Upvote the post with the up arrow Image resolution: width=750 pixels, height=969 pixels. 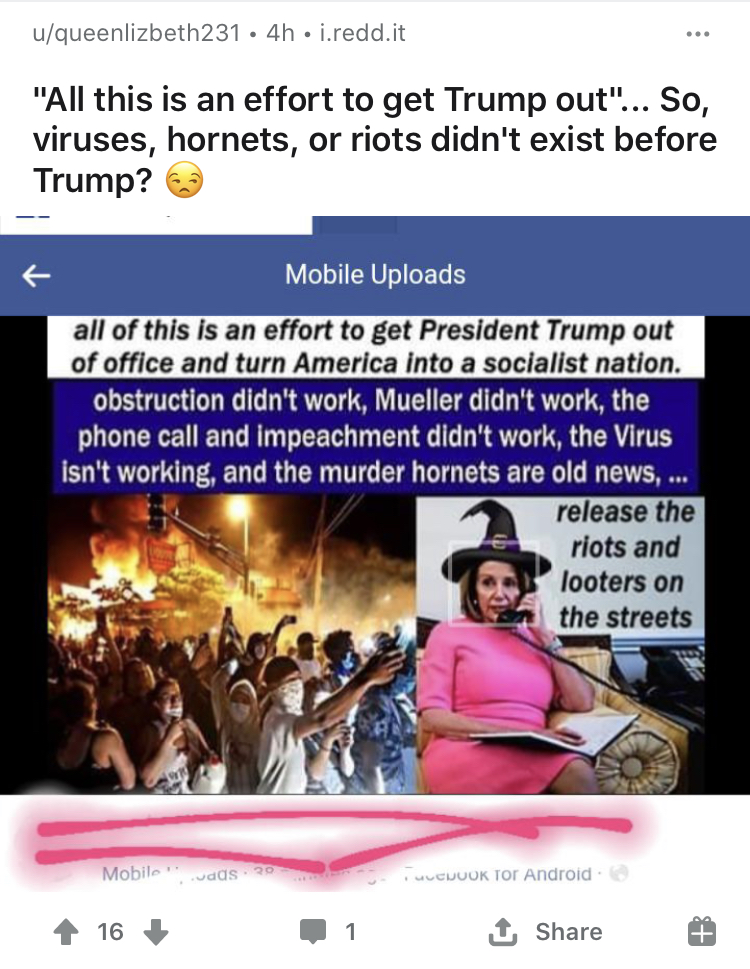pyautogui.click(x=66, y=931)
